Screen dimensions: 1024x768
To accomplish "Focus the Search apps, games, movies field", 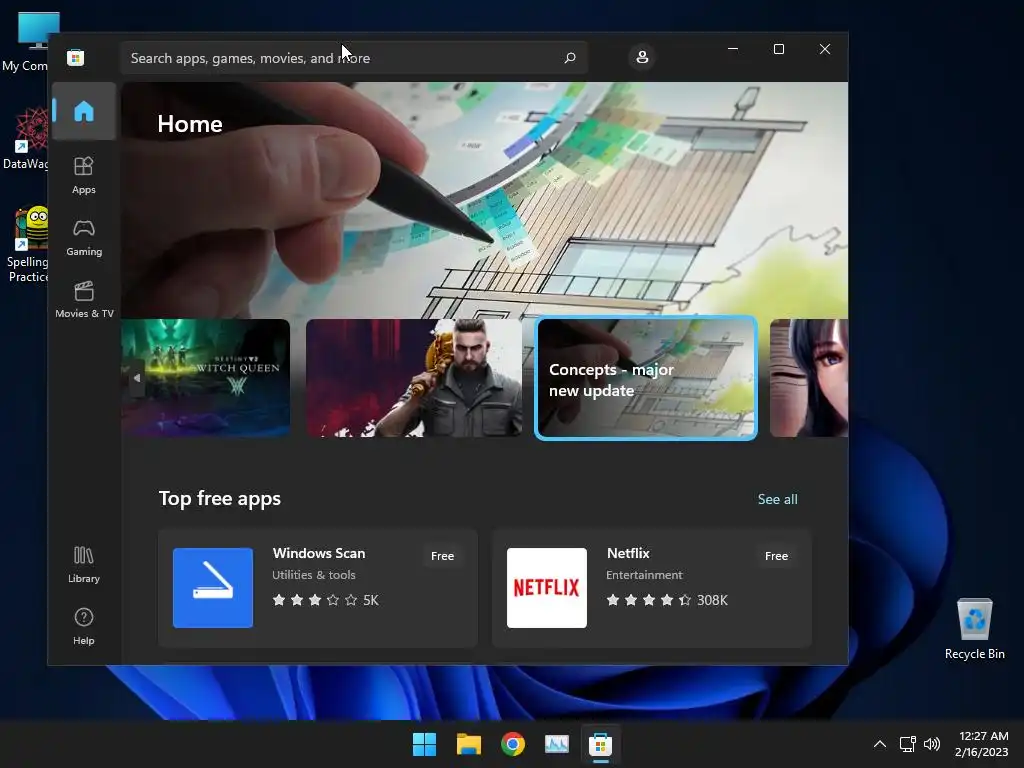I will (x=353, y=58).
